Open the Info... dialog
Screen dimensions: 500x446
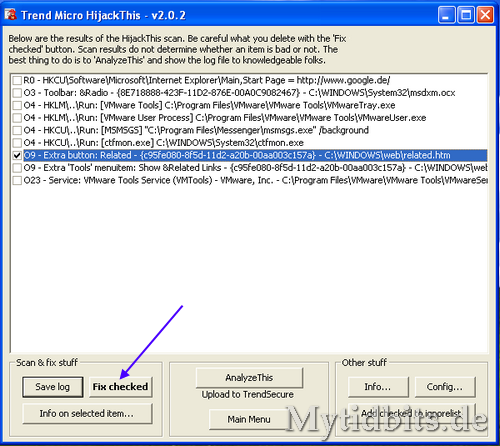pyautogui.click(x=378, y=387)
